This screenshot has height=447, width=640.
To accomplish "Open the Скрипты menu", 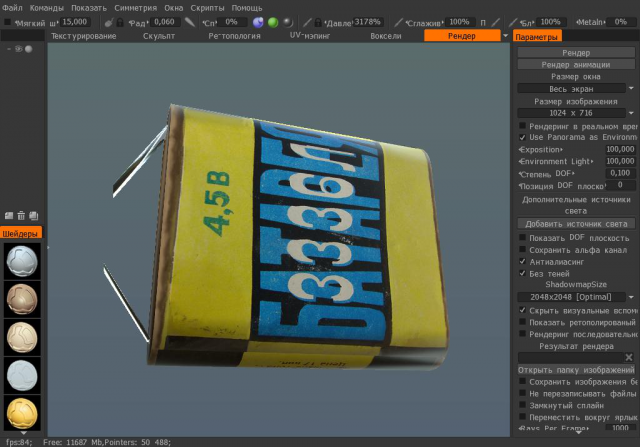I will (207, 8).
